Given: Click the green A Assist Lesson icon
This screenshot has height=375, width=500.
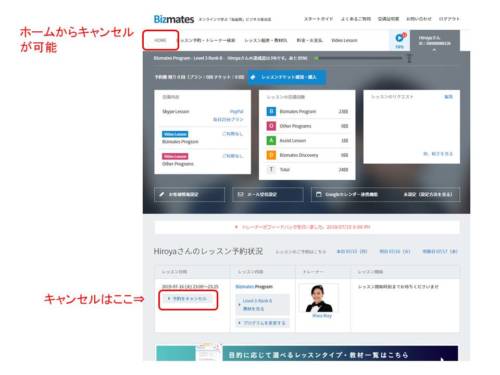Looking at the screenshot, I should click(x=271, y=140).
